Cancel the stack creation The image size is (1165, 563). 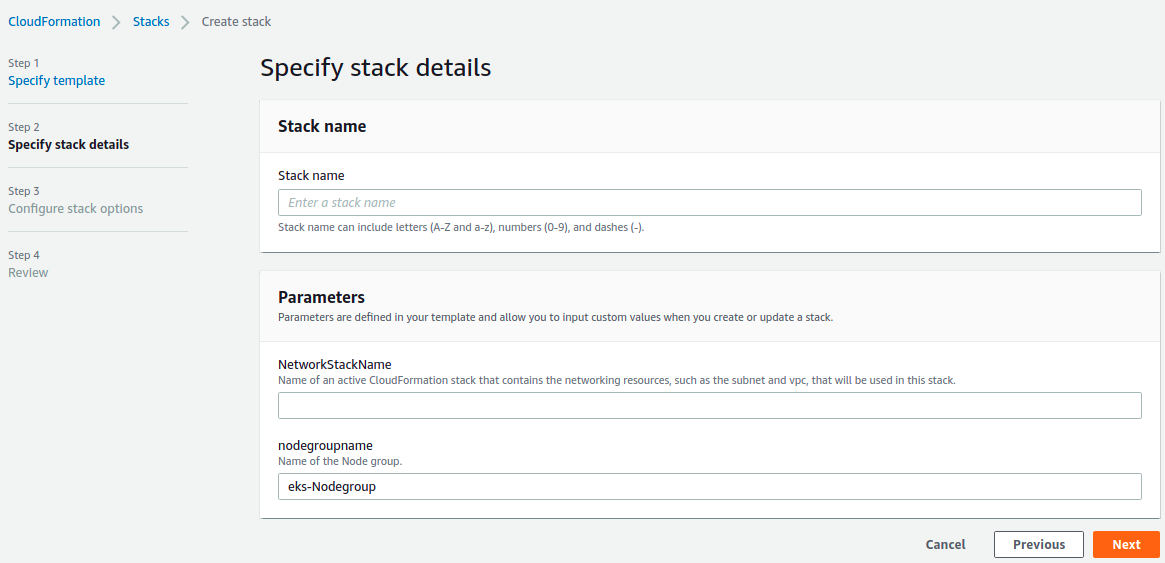946,544
